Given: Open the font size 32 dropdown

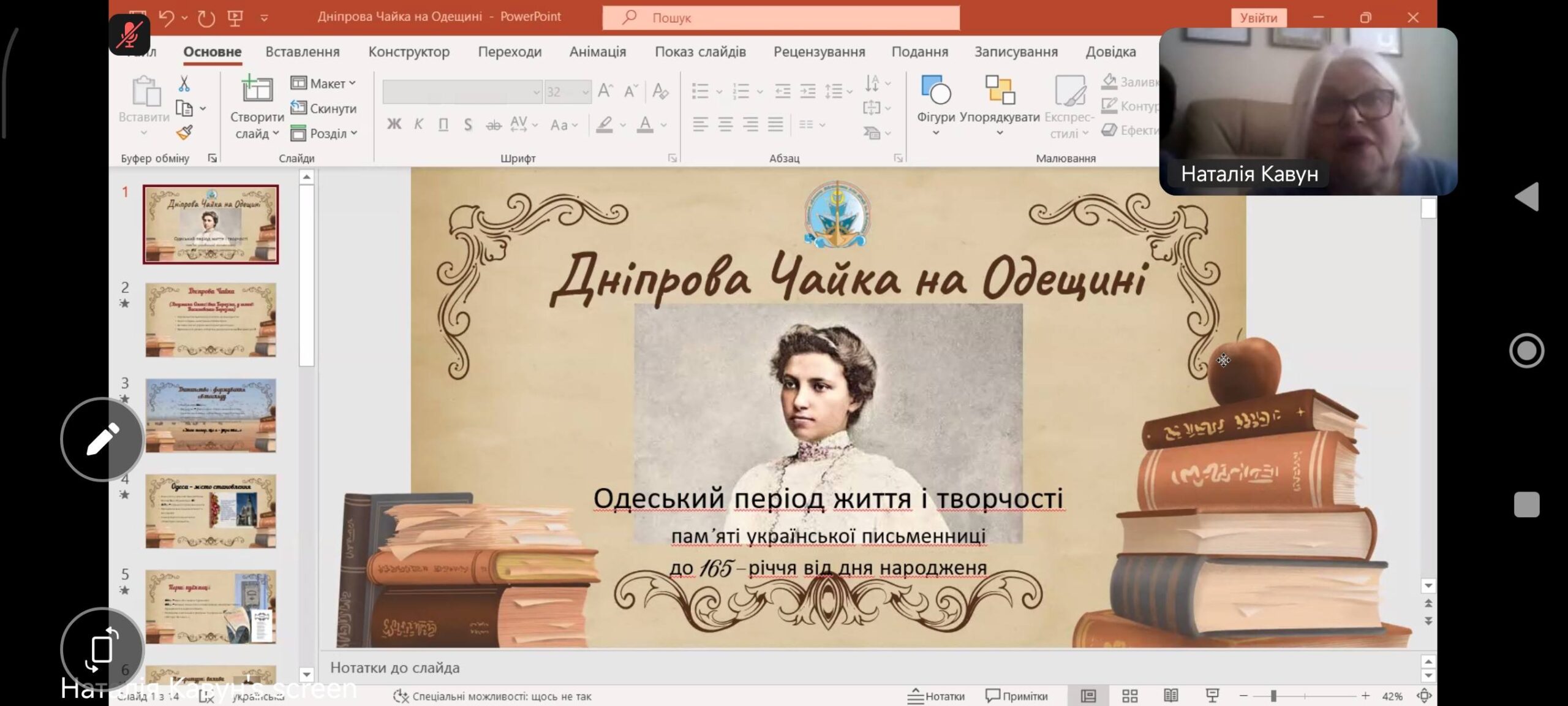Looking at the screenshot, I should pos(585,92).
